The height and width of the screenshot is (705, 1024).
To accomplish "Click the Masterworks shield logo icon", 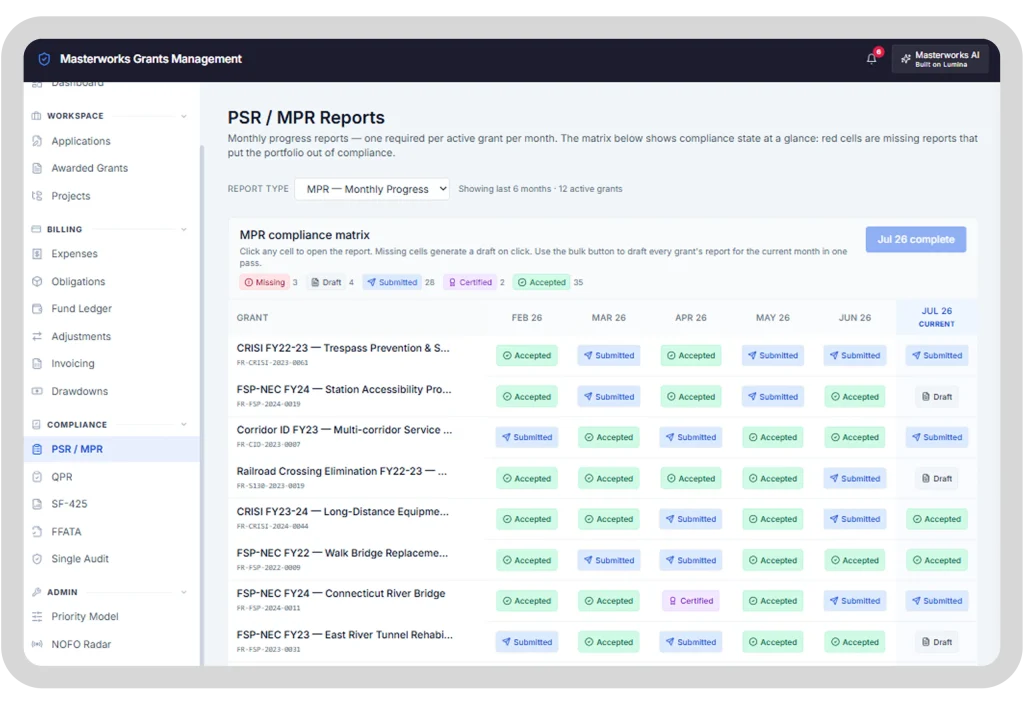I will click(44, 59).
